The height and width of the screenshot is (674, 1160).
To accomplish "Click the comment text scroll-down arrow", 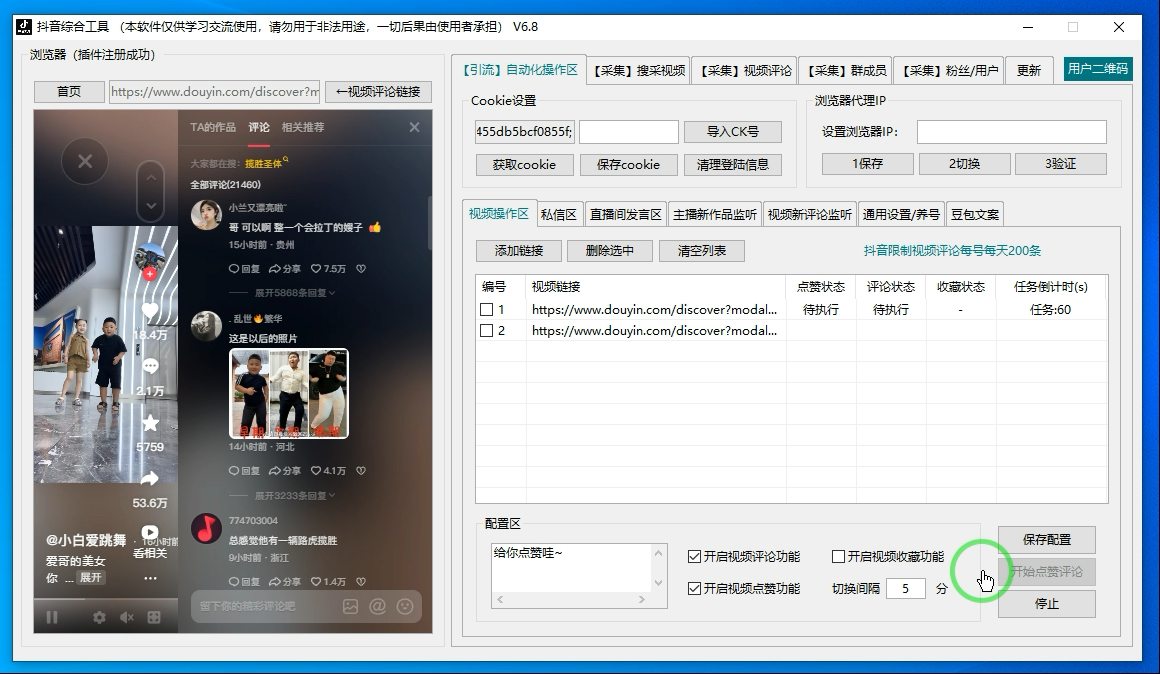I will coord(658,583).
